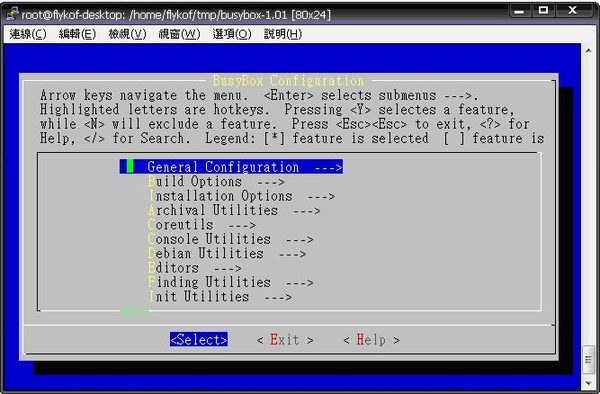
Task: Select General Configuration submenu entry
Action: pos(231,167)
